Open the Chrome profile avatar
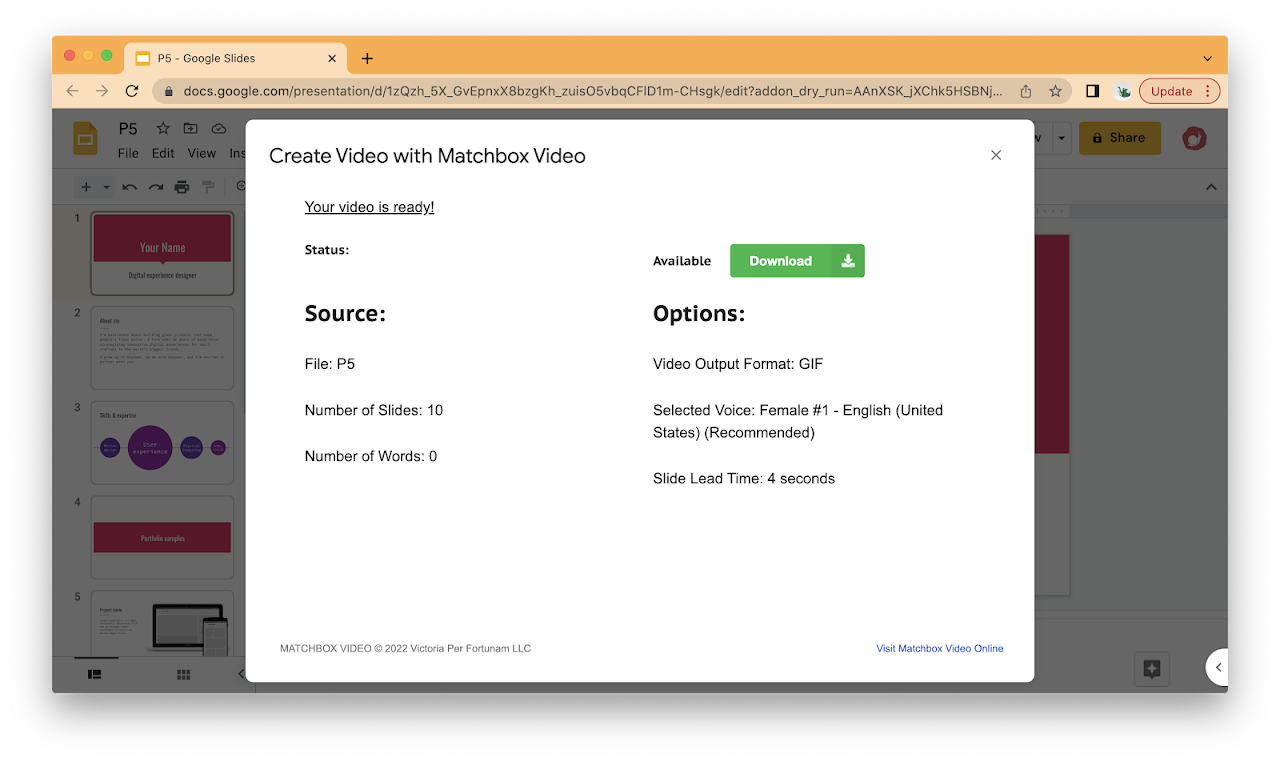Viewport: 1280px width, 762px height. coord(1123,91)
